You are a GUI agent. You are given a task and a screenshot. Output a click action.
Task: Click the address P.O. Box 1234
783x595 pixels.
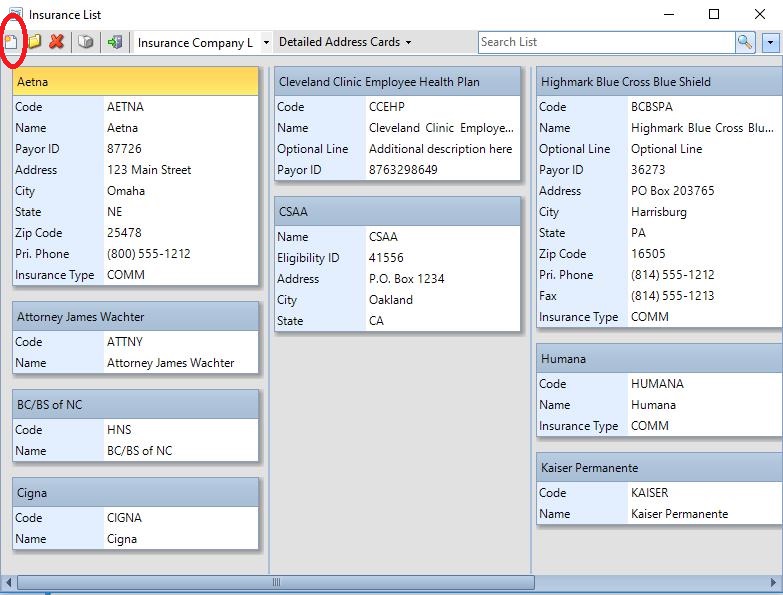coord(406,279)
